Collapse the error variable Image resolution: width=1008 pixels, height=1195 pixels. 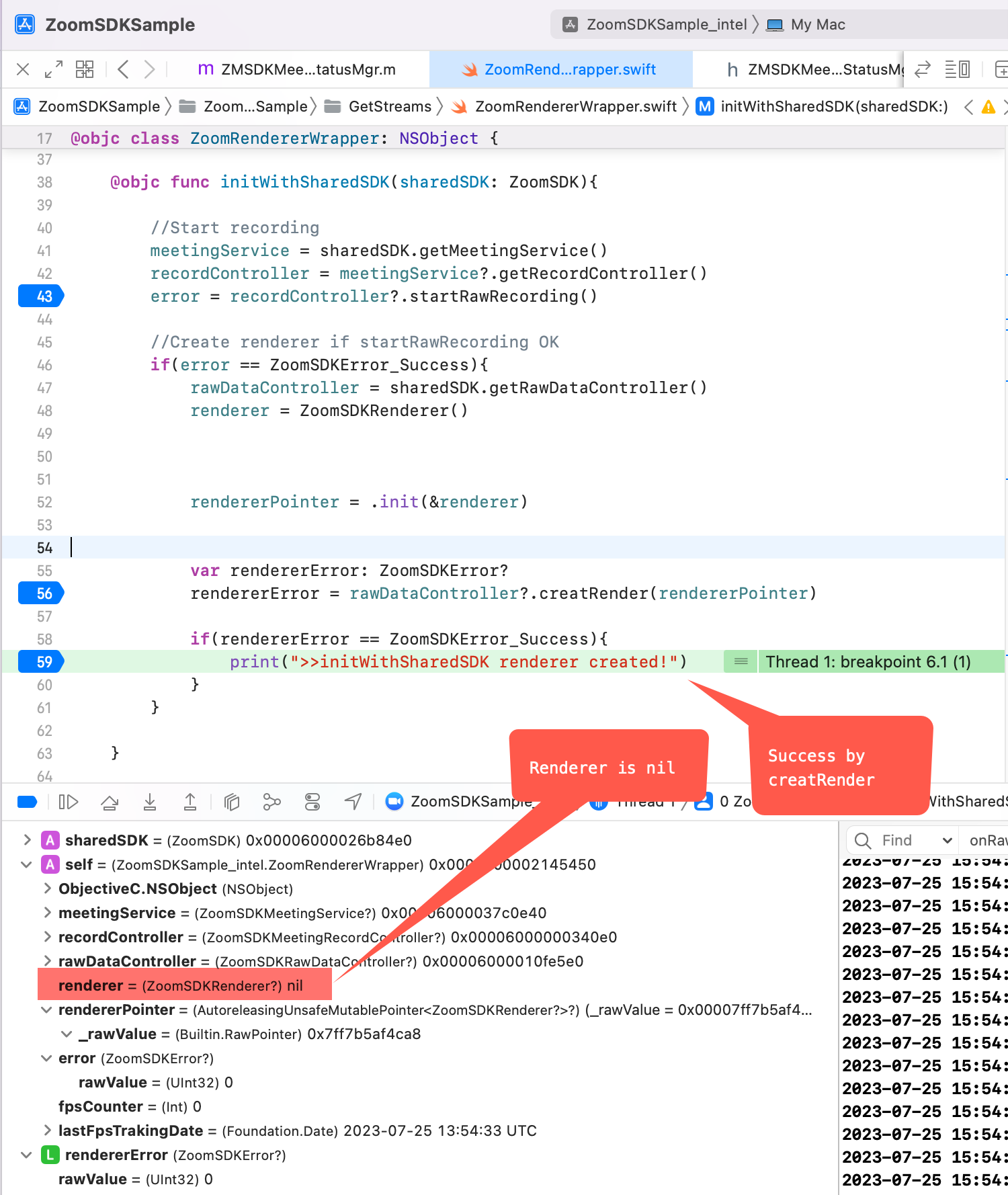tap(47, 1058)
